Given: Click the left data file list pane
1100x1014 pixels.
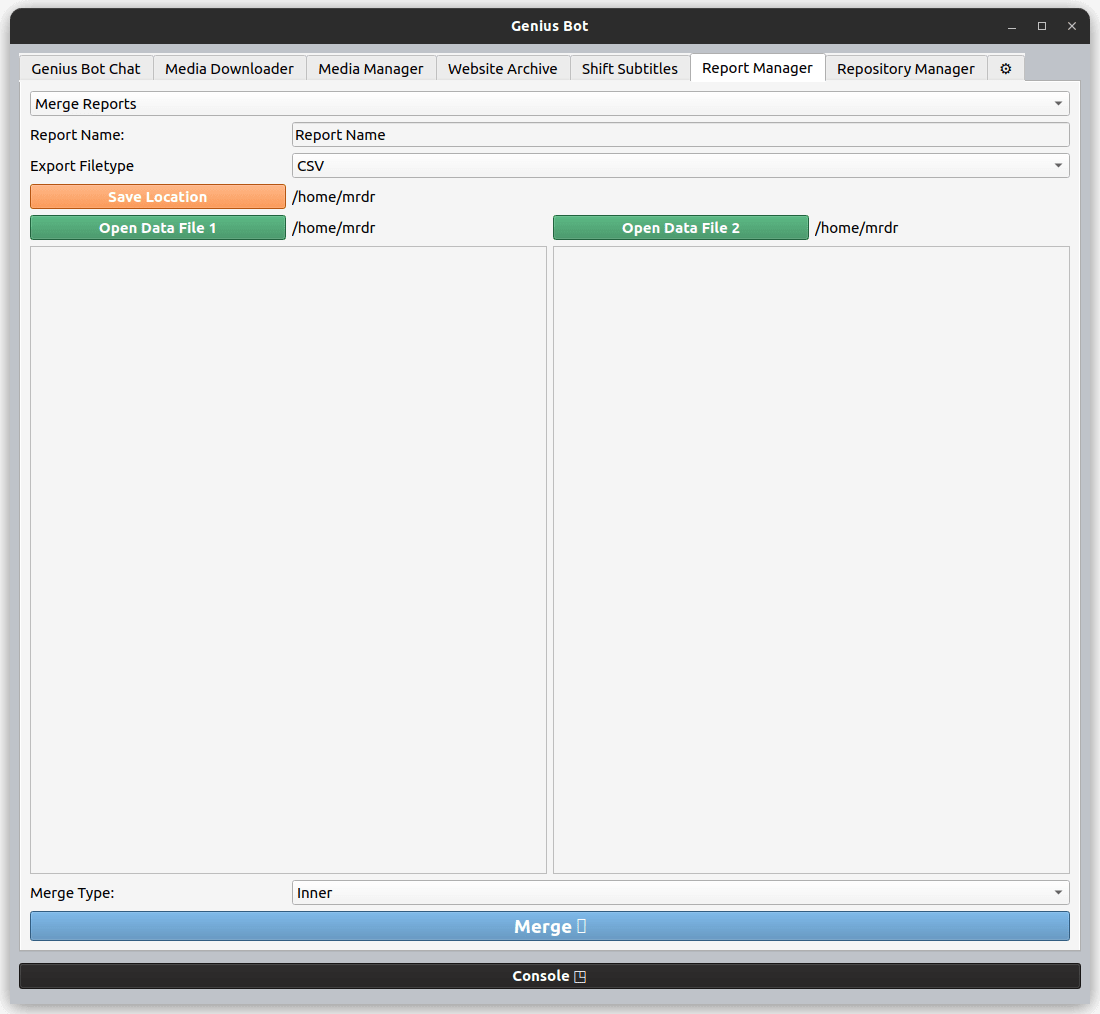Looking at the screenshot, I should (288, 560).
